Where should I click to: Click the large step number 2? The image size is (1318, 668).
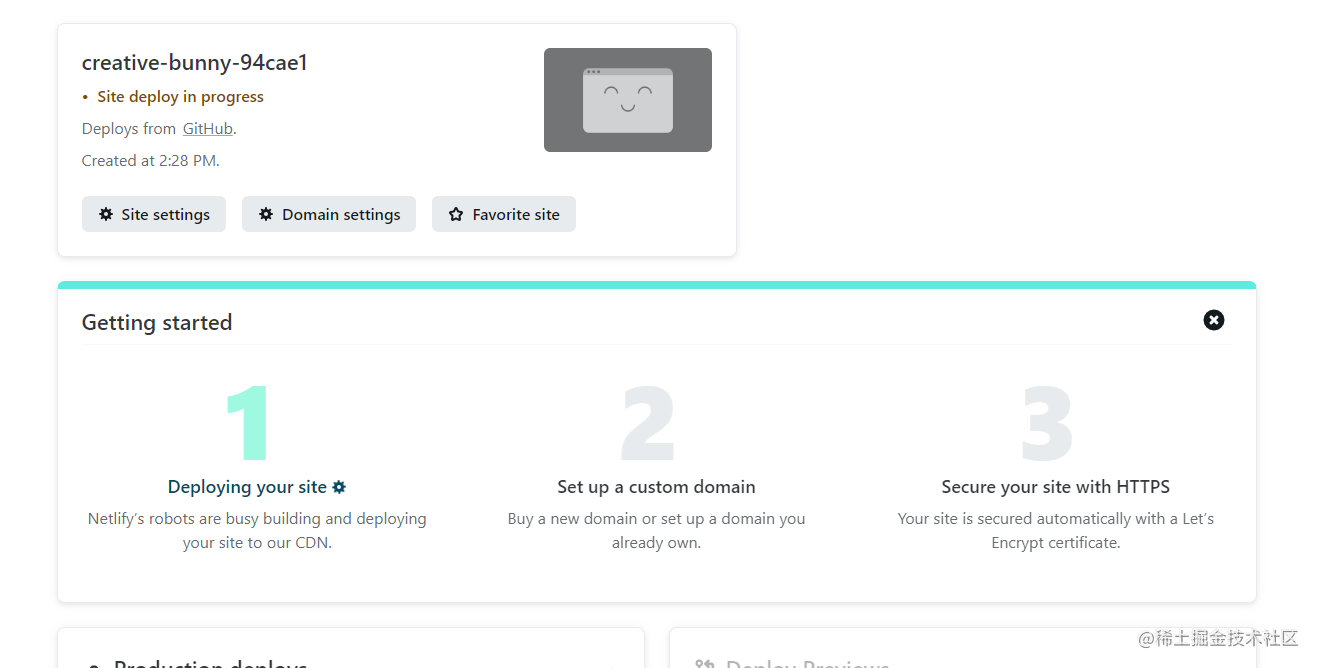click(x=648, y=424)
